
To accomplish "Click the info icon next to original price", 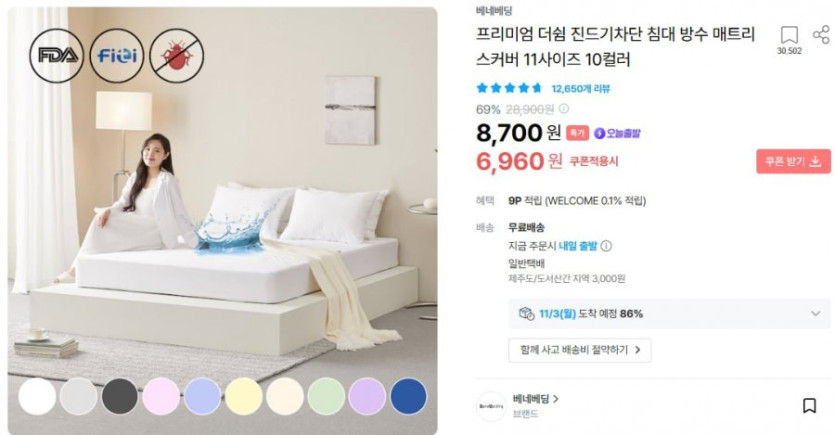I will click(x=563, y=109).
